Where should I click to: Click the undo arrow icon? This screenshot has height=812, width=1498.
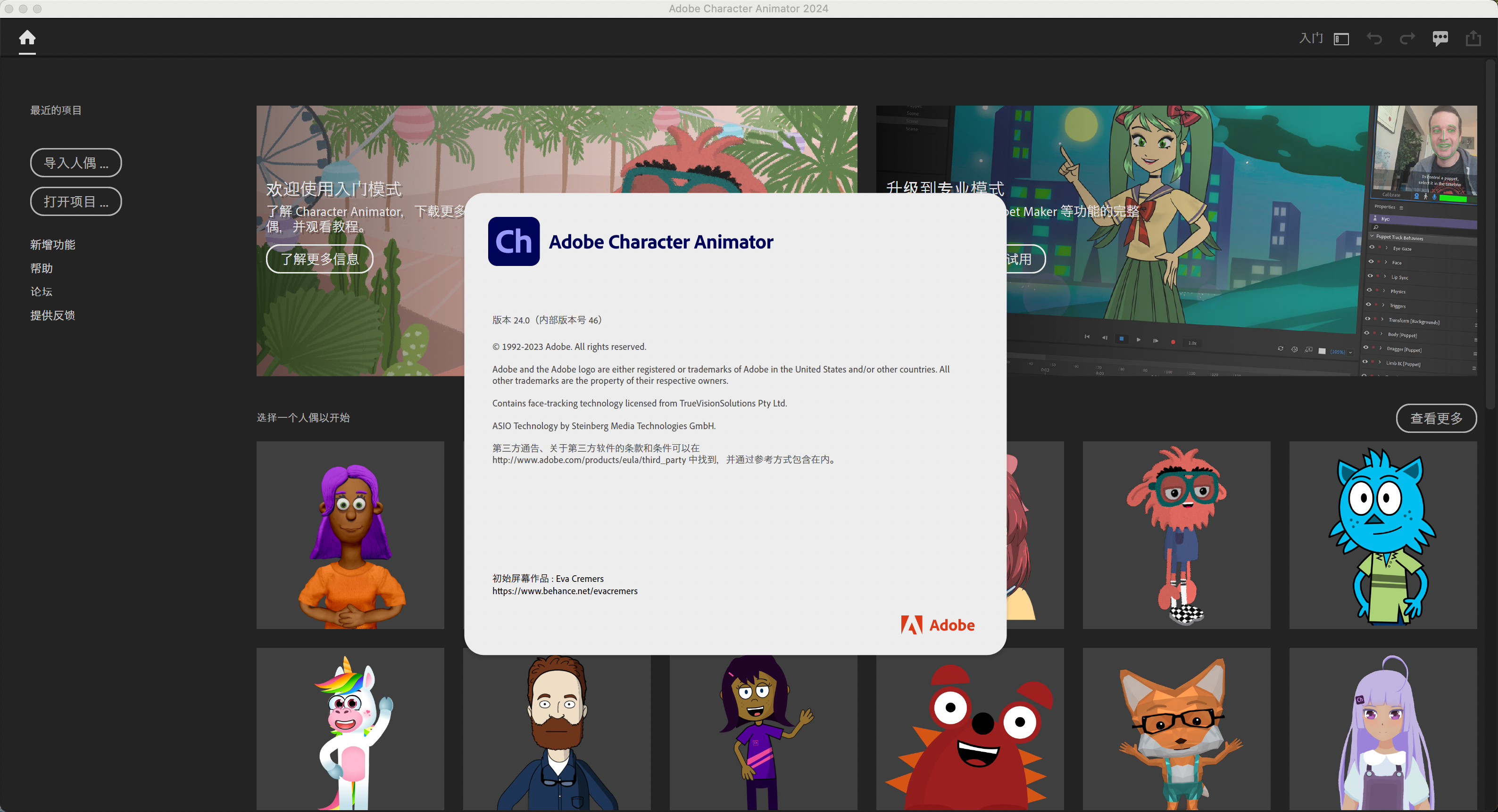coord(1374,39)
